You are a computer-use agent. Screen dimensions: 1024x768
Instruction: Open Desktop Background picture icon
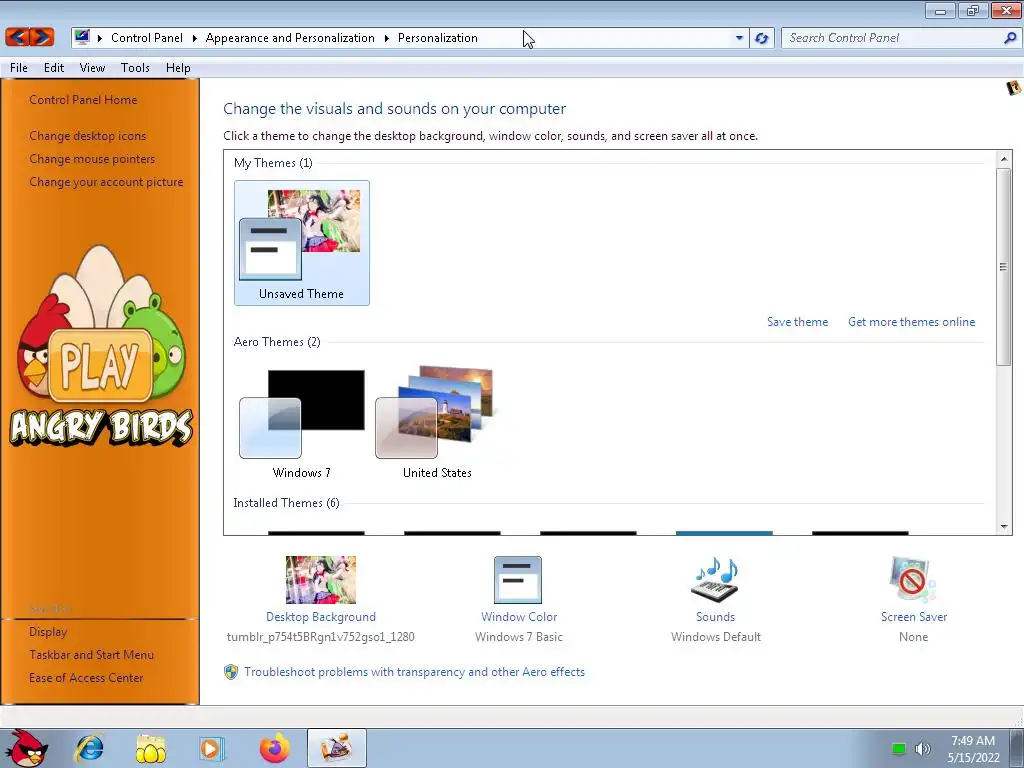pos(321,580)
